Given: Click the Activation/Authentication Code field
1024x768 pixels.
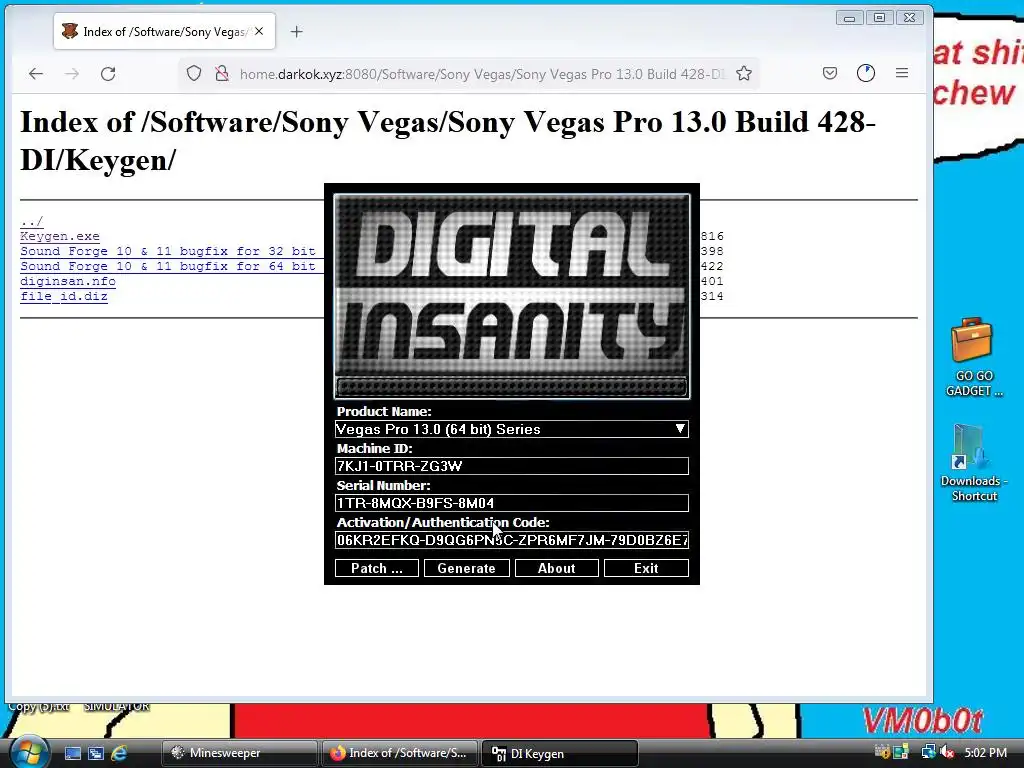Looking at the screenshot, I should click(x=511, y=540).
